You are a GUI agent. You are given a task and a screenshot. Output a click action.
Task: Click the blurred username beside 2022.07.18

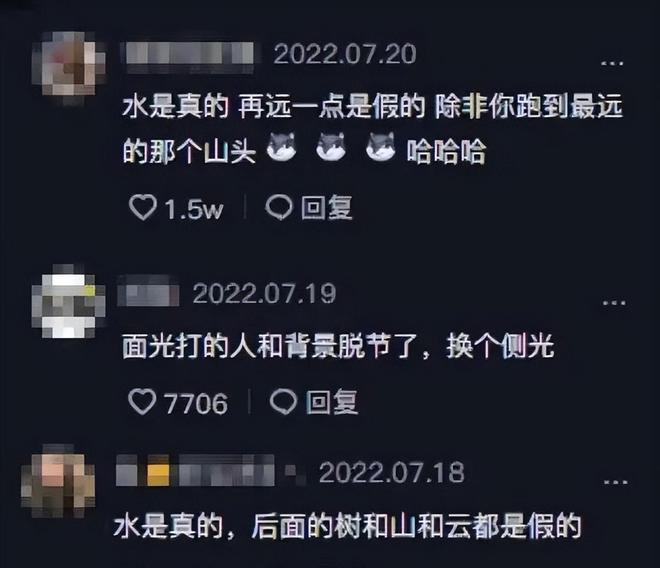pyautogui.click(x=195, y=471)
